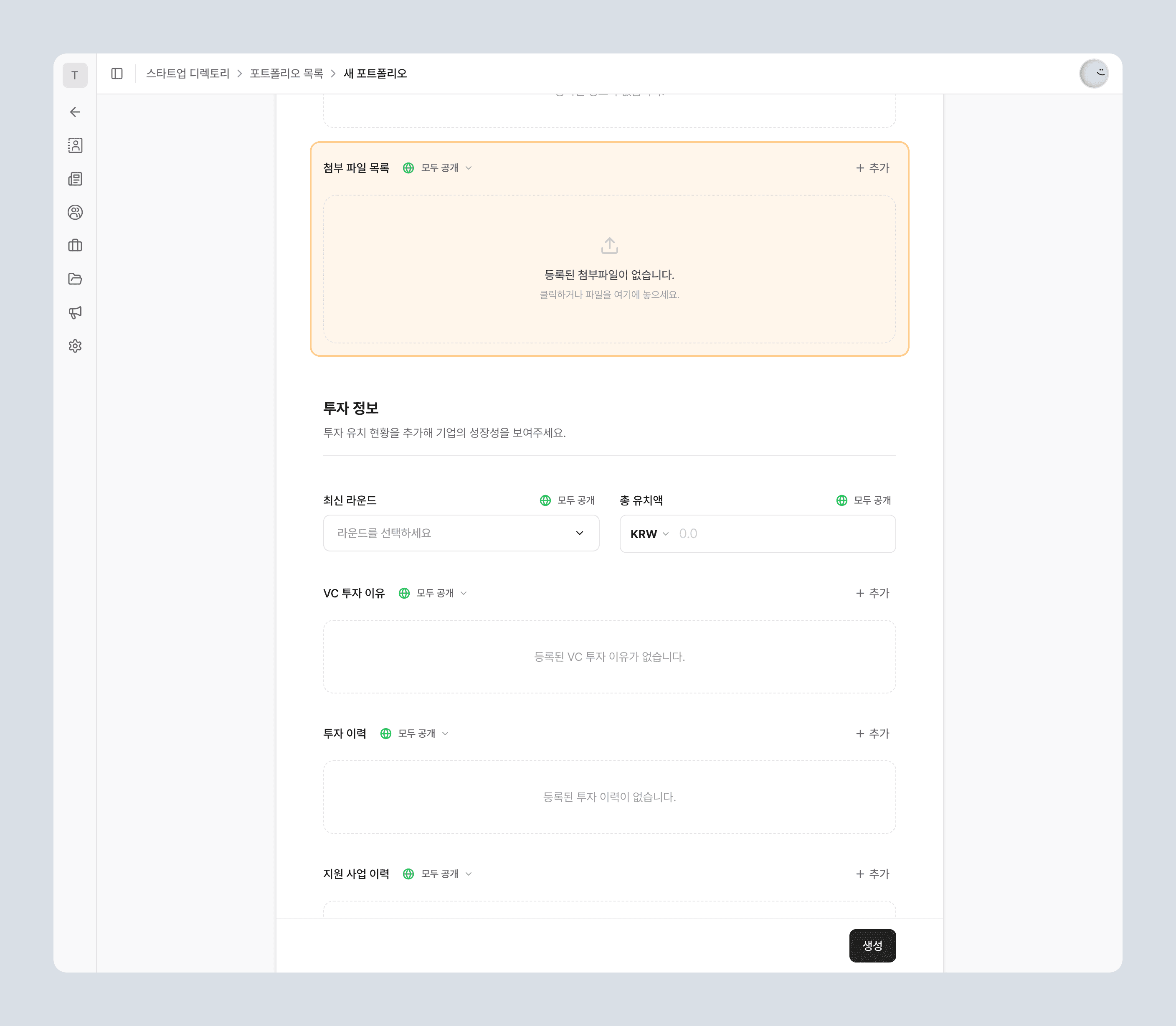Open the megaphone announcements sidebar icon

pos(75,312)
